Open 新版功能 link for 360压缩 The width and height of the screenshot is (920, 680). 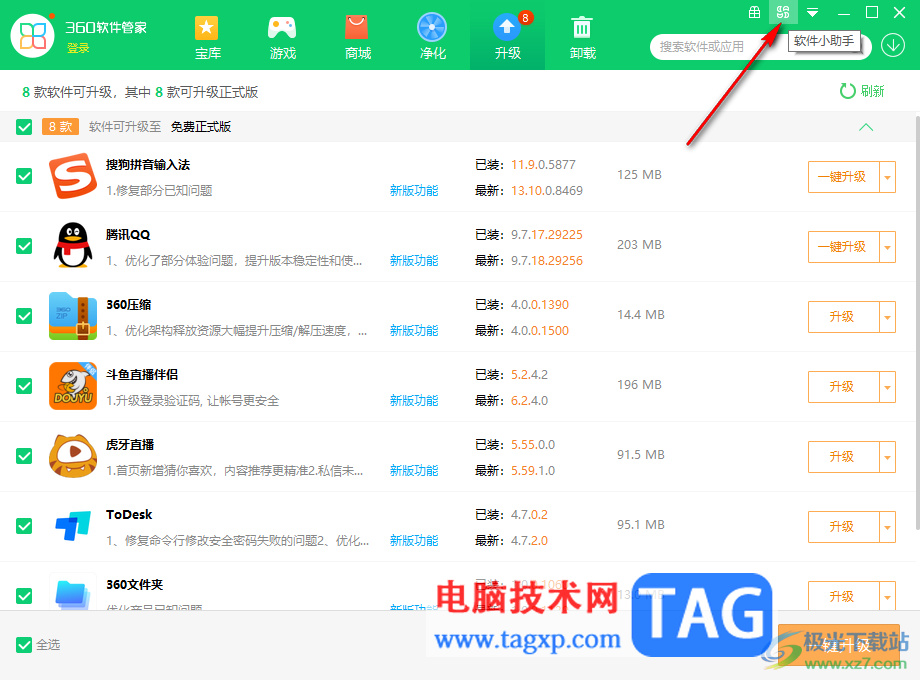[414, 330]
